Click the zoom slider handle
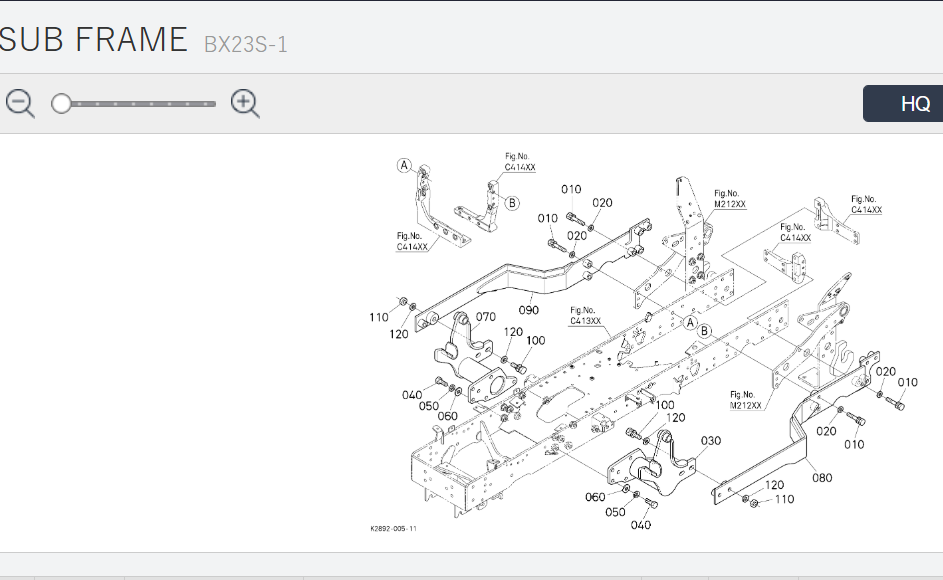Screen dimensions: 943x580 point(61,103)
